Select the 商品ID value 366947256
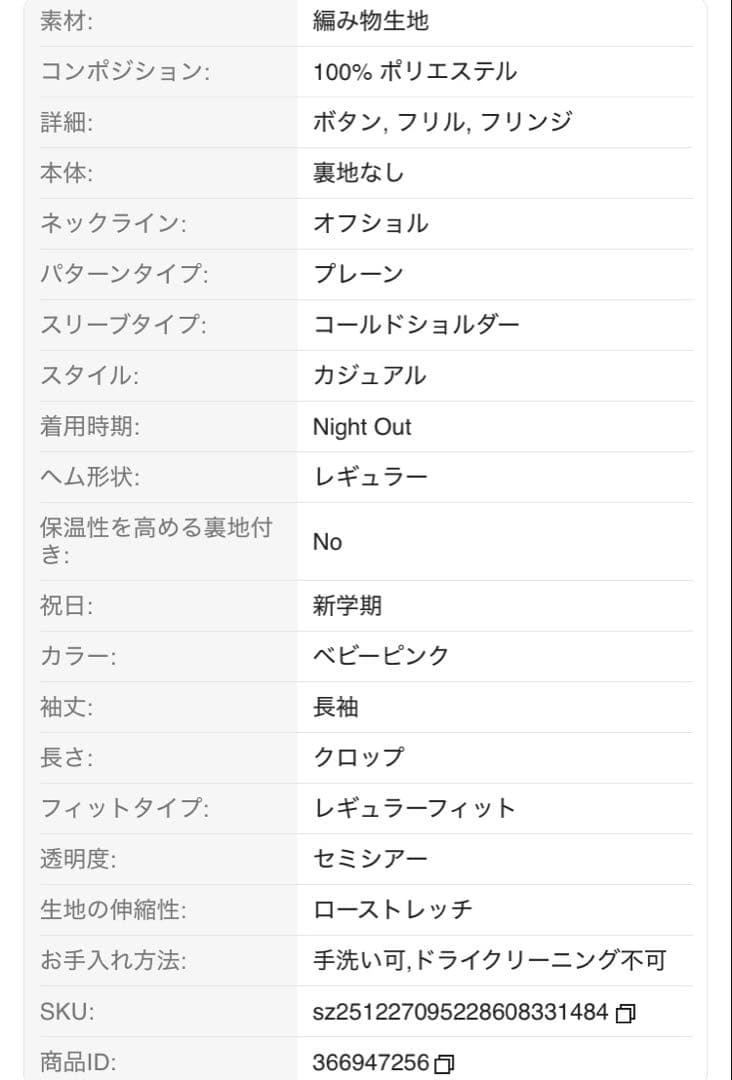 (x=371, y=1062)
